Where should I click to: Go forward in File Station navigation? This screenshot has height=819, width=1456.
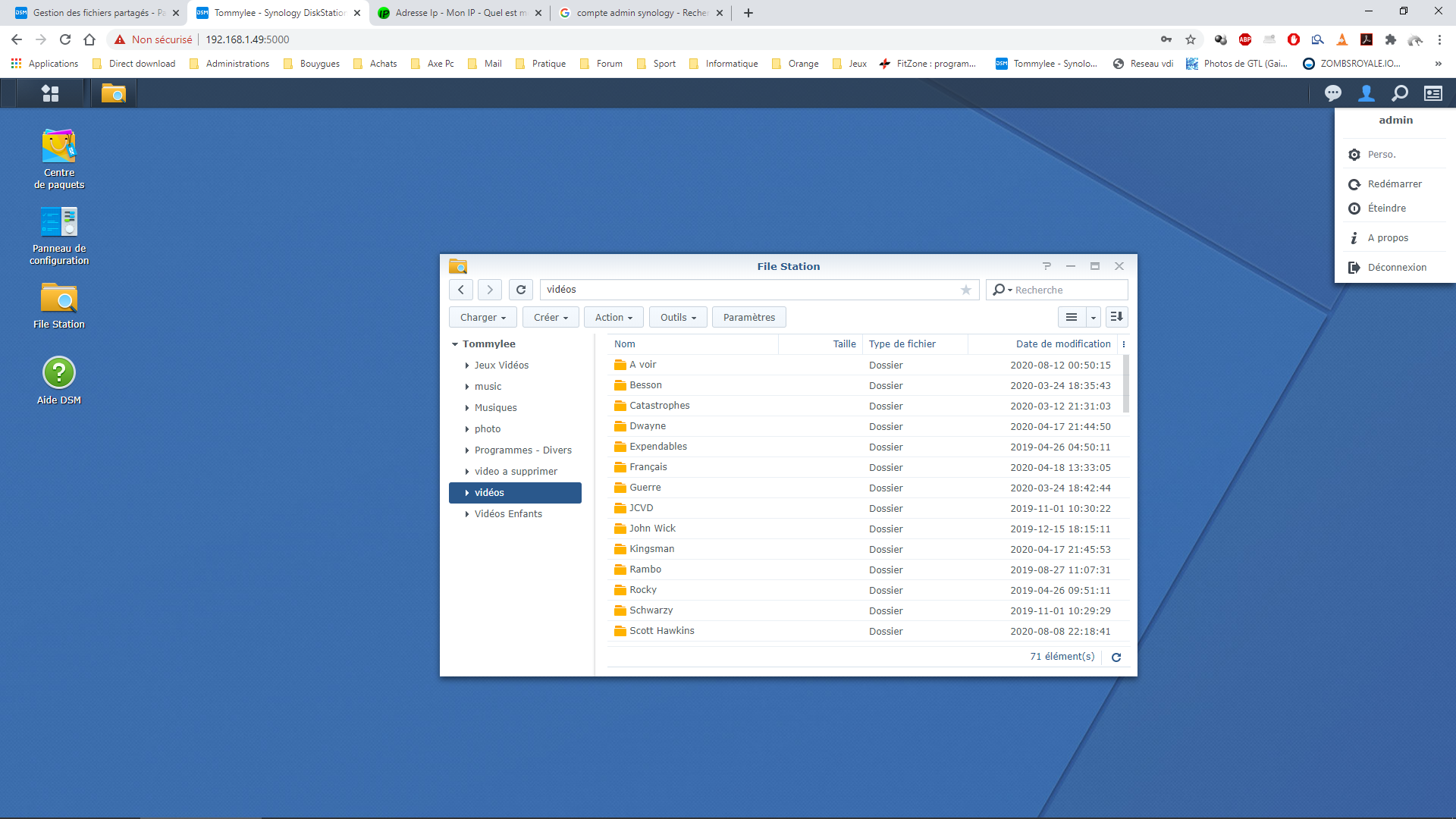pos(490,290)
